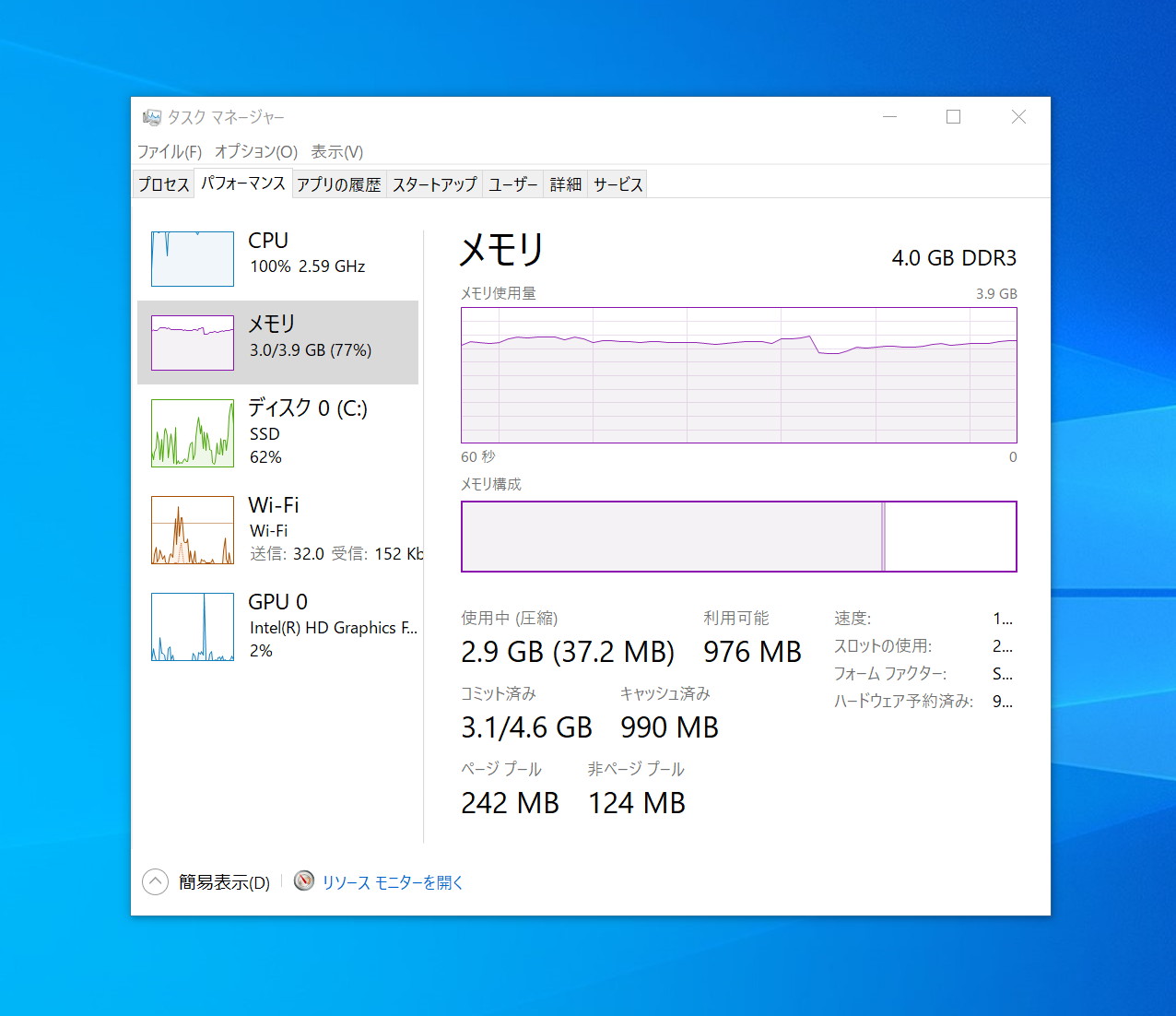Select the メモリ graph thumbnail
The height and width of the screenshot is (1016, 1176).
[x=192, y=342]
